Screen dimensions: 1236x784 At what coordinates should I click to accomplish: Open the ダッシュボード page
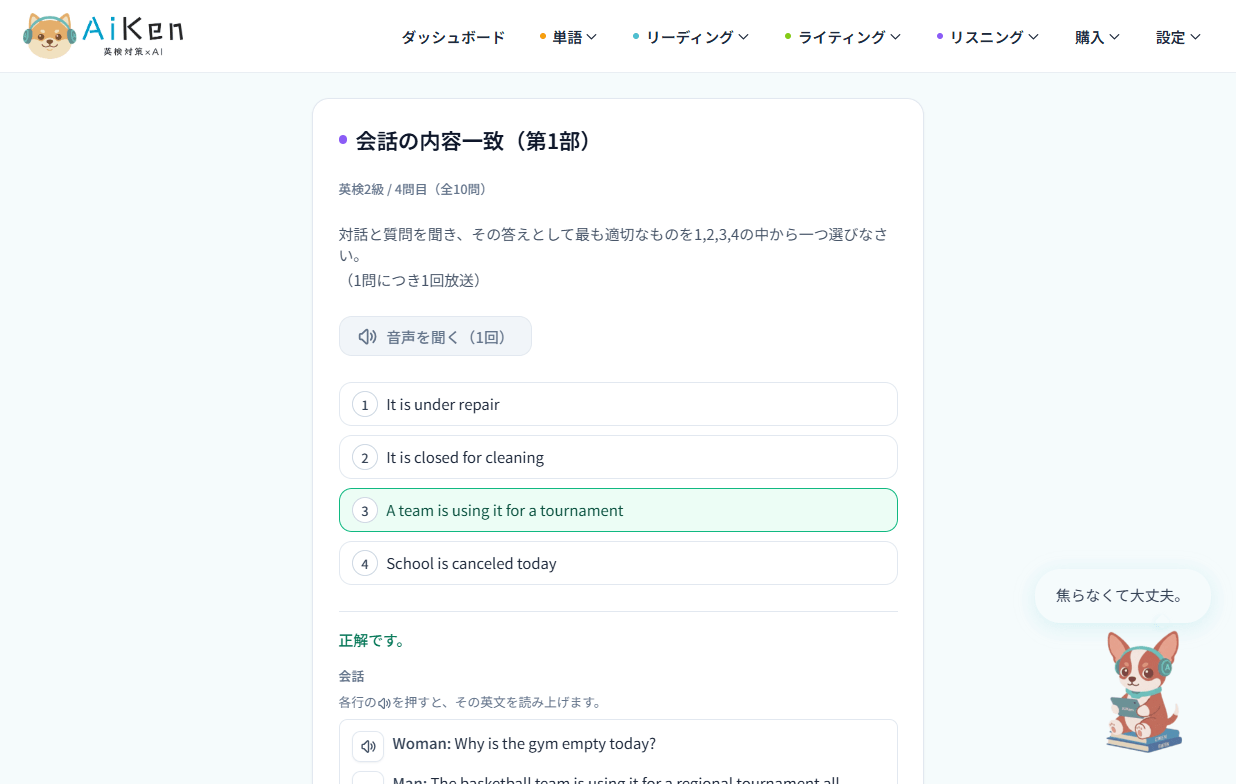[x=453, y=37]
